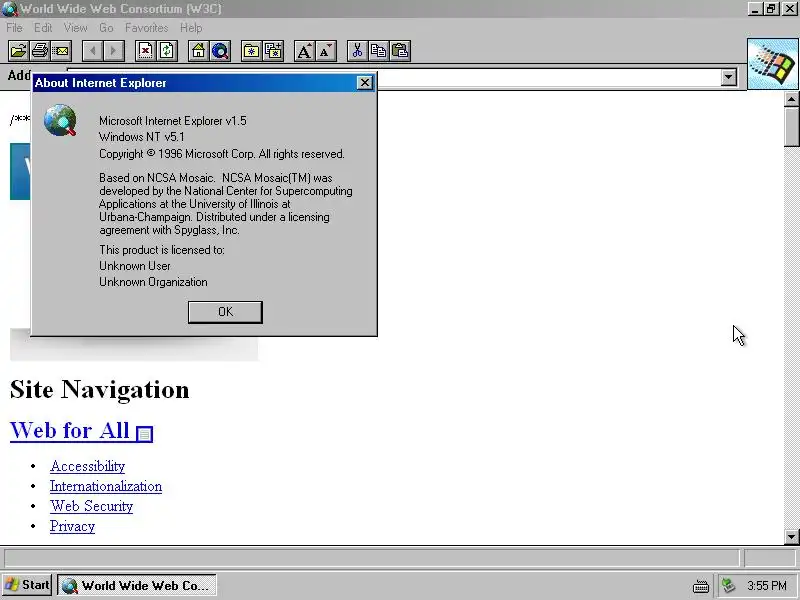Open the Go menu

click(x=106, y=28)
